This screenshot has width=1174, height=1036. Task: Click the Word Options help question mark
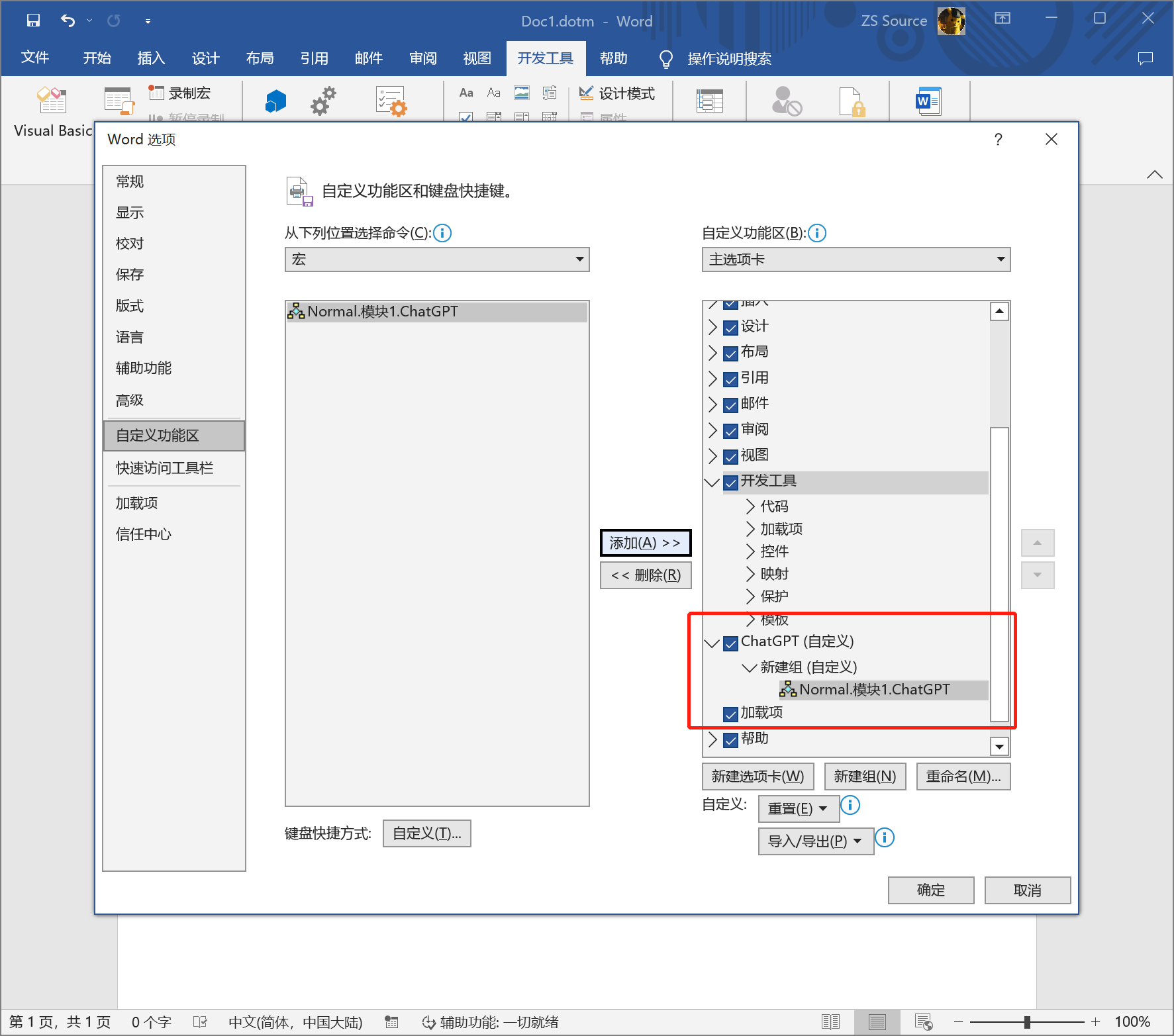pyautogui.click(x=998, y=139)
